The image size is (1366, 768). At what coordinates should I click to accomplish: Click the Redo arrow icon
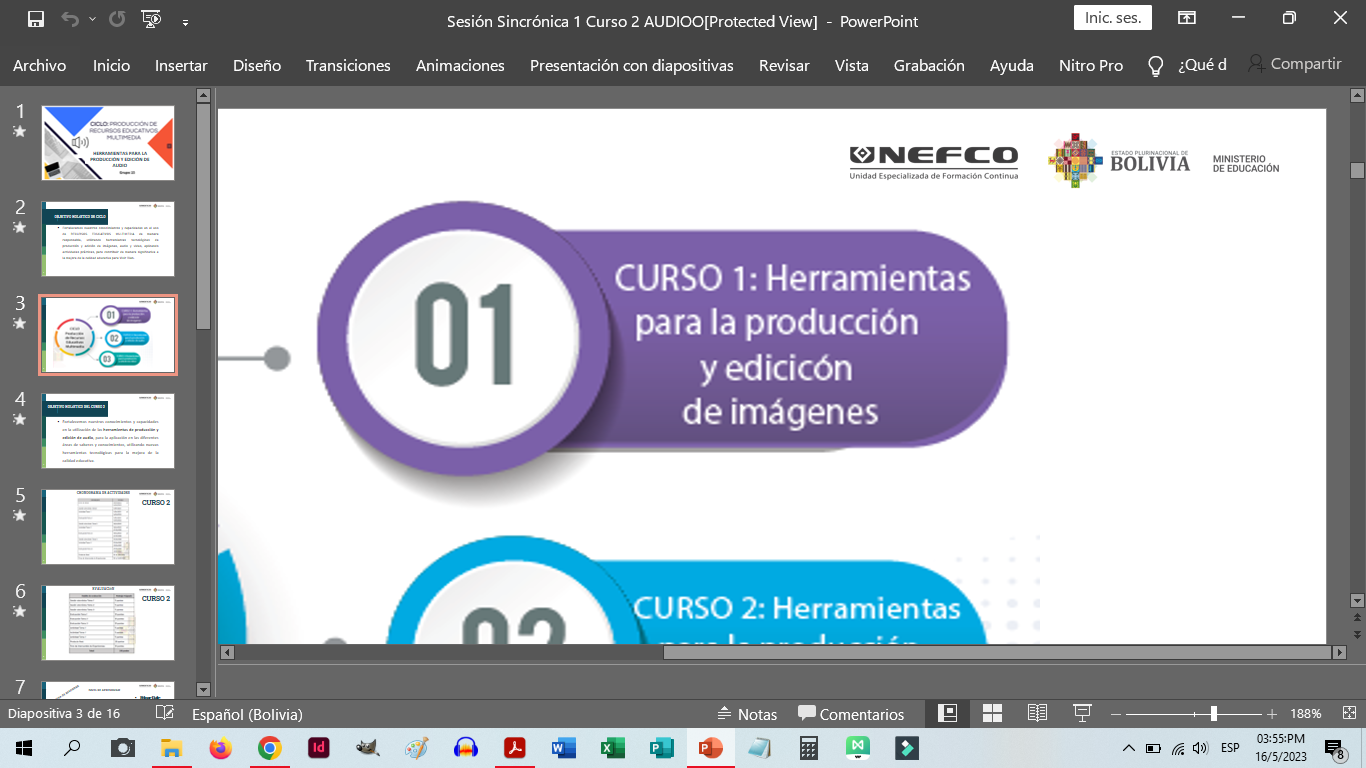[x=117, y=19]
